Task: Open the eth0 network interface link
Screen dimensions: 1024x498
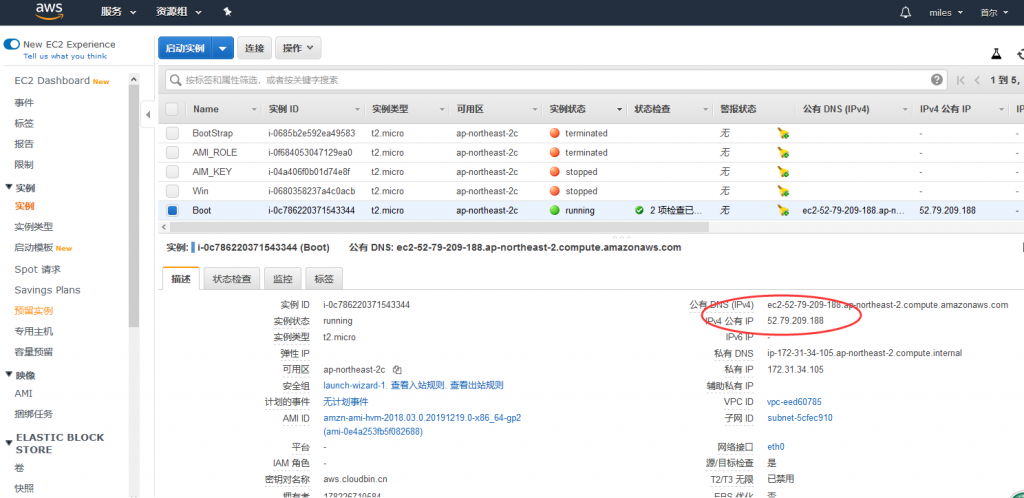Action: (776, 446)
